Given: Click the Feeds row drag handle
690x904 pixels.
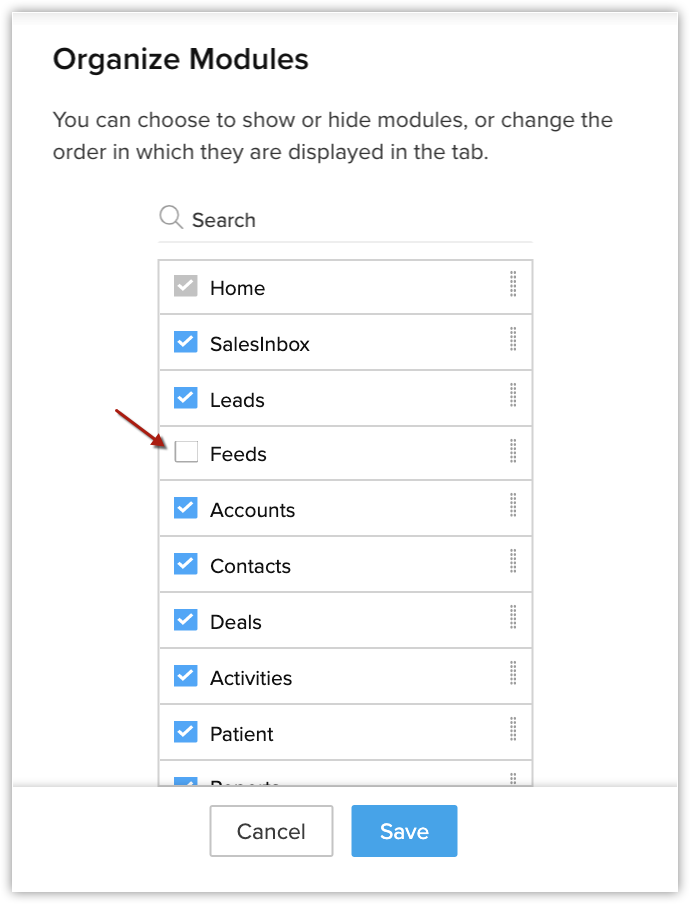Looking at the screenshot, I should pos(513,452).
